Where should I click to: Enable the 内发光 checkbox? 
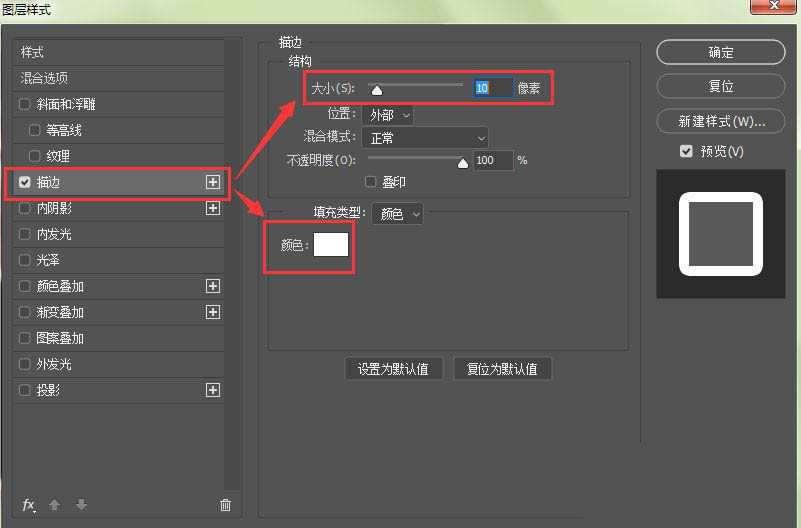point(24,234)
